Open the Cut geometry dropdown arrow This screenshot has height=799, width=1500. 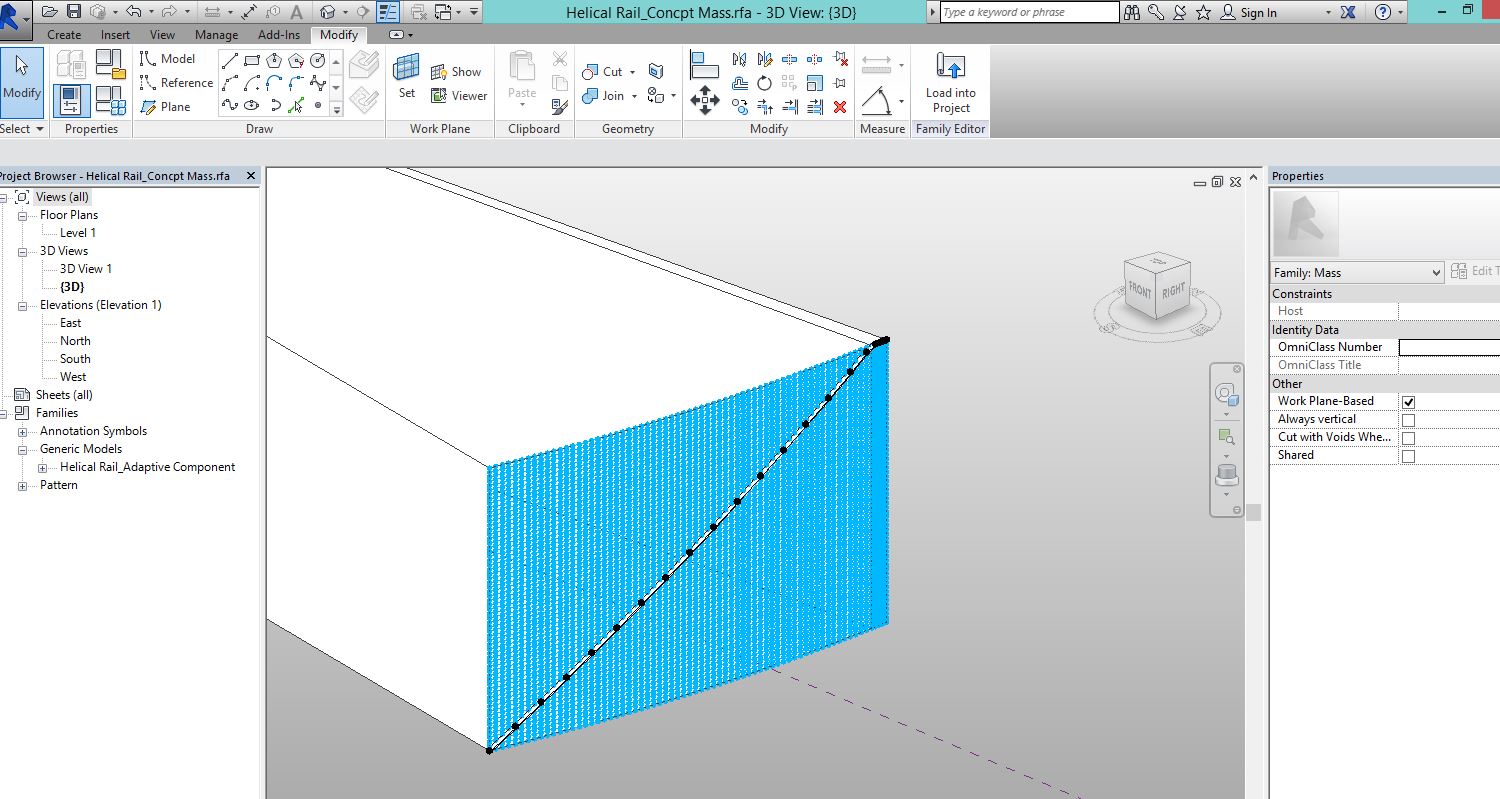[x=633, y=72]
